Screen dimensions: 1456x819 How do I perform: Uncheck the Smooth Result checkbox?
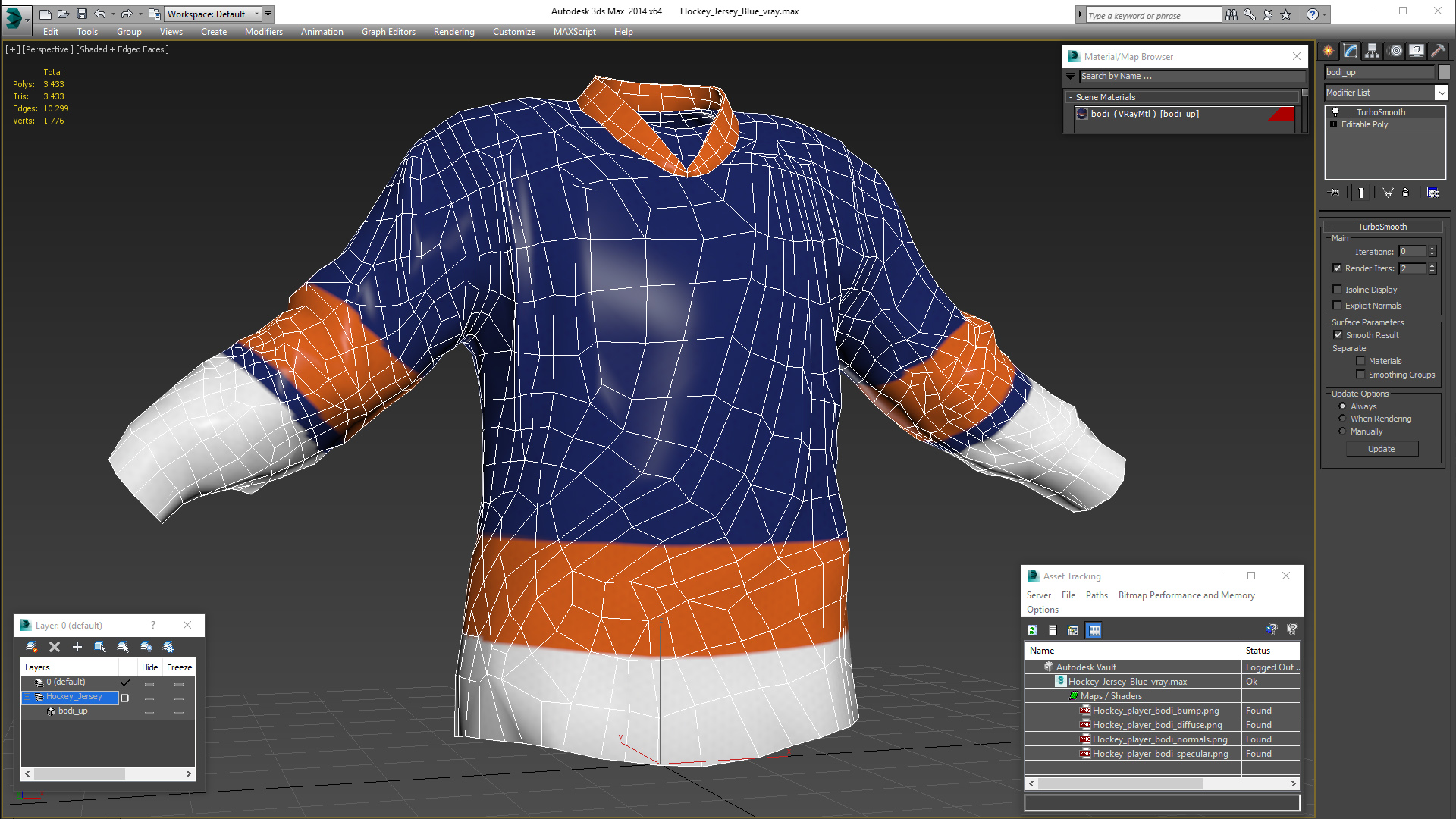[1338, 335]
